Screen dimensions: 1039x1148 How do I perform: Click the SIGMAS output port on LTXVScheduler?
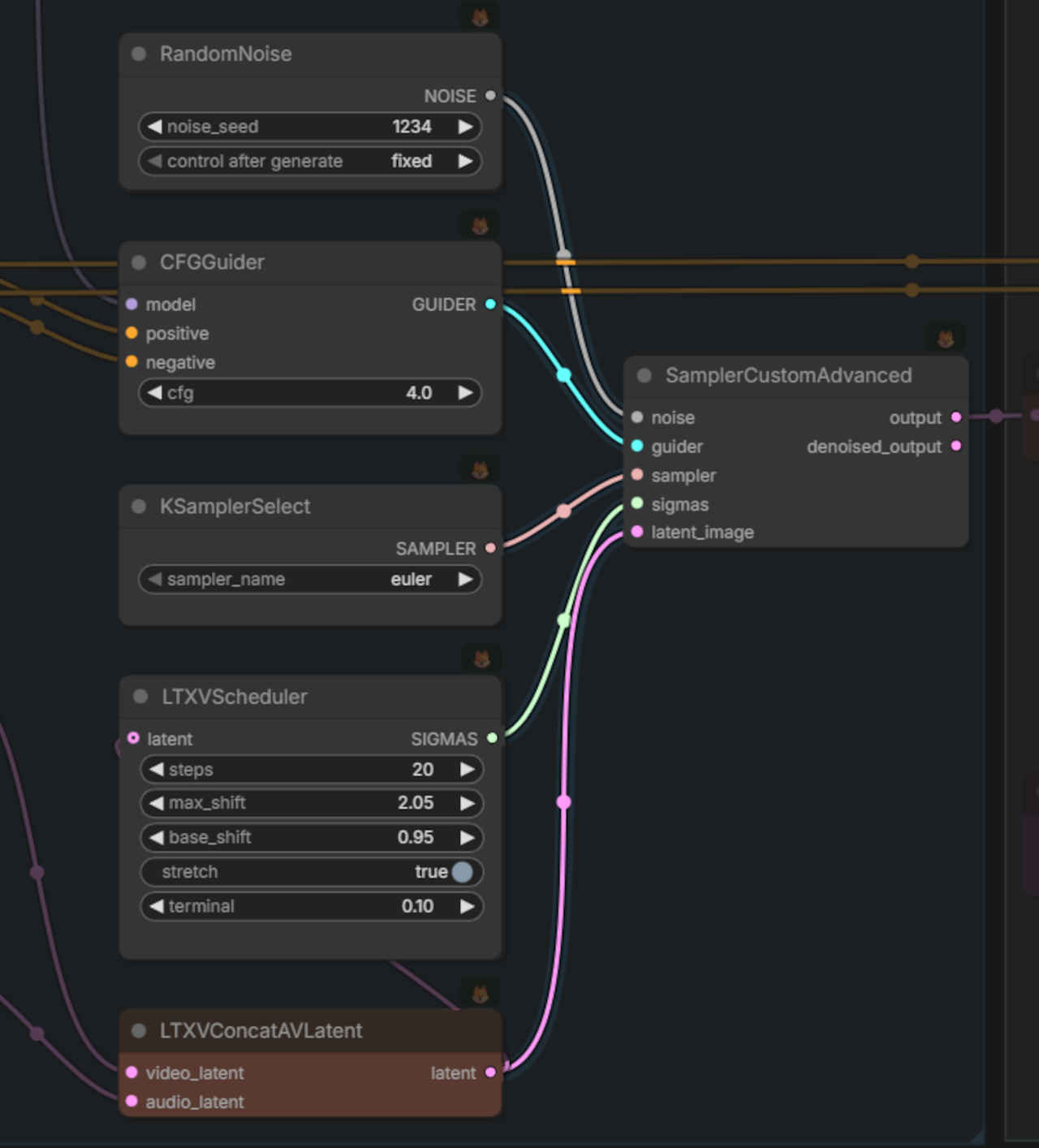click(x=492, y=738)
